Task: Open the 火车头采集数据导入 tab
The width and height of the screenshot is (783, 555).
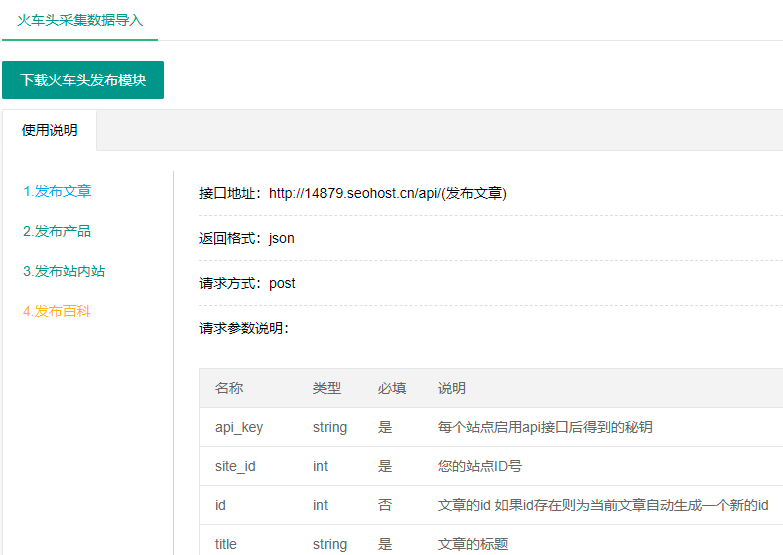Action: [x=80, y=20]
